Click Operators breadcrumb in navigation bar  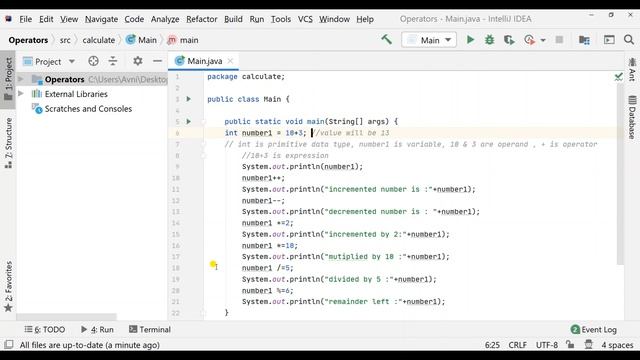pos(28,40)
